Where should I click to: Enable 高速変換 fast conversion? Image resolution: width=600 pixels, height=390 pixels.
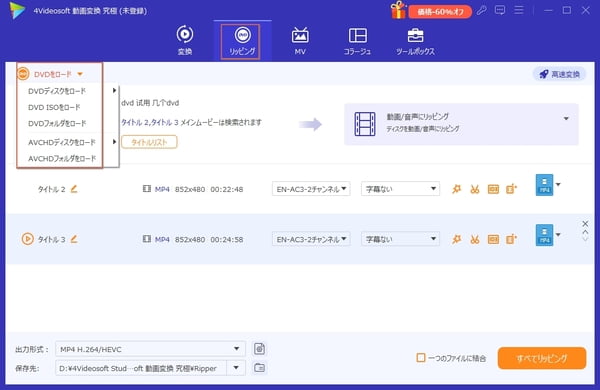tap(559, 74)
